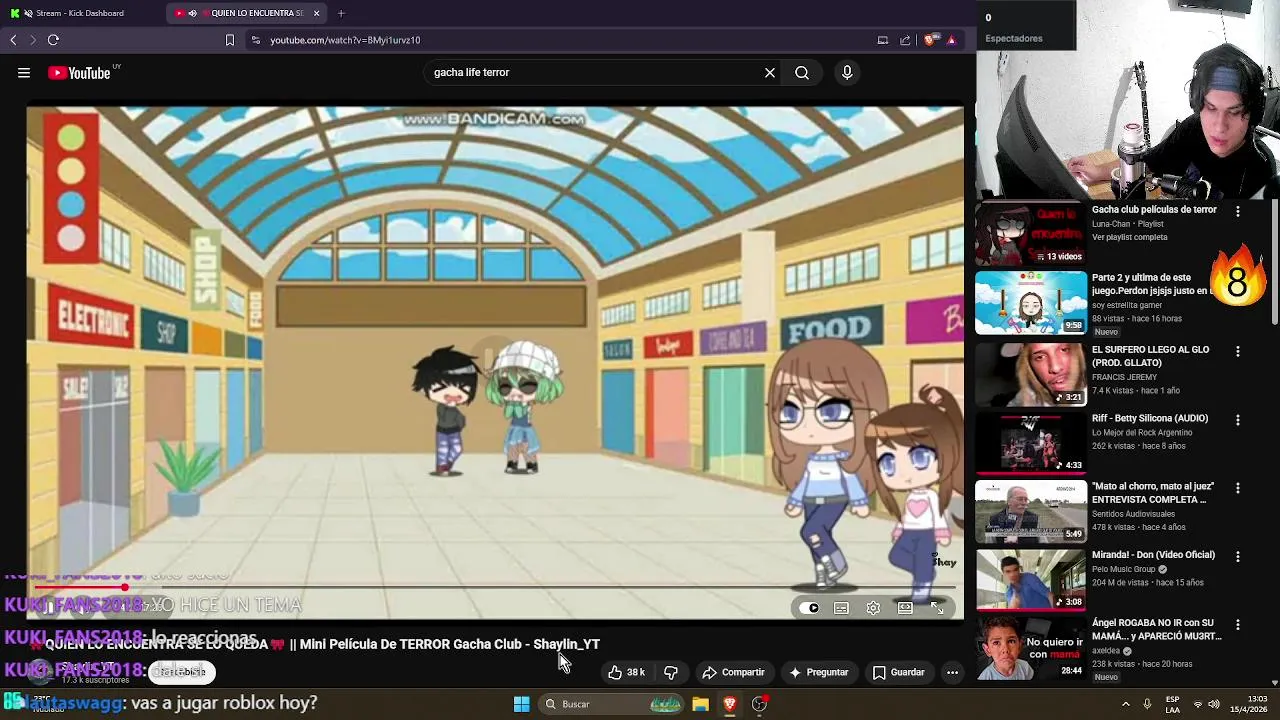Open video player settings gear
The height and width of the screenshot is (720, 1280).
(873, 608)
